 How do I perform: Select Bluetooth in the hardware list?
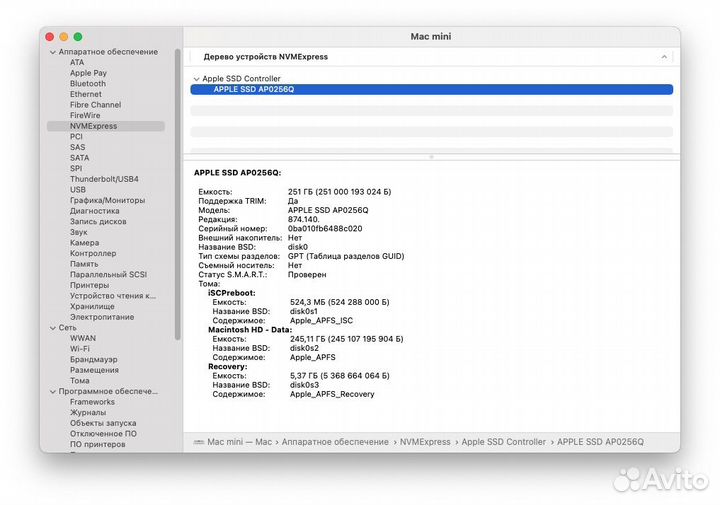tap(88, 84)
